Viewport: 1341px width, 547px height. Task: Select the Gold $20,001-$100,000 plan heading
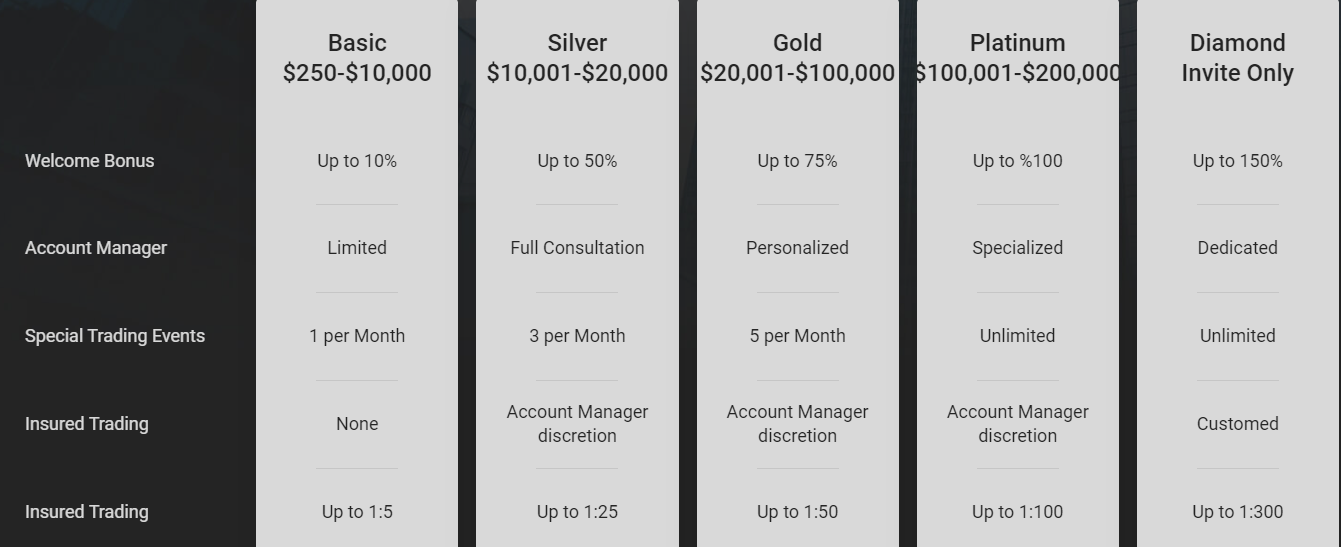coord(797,58)
